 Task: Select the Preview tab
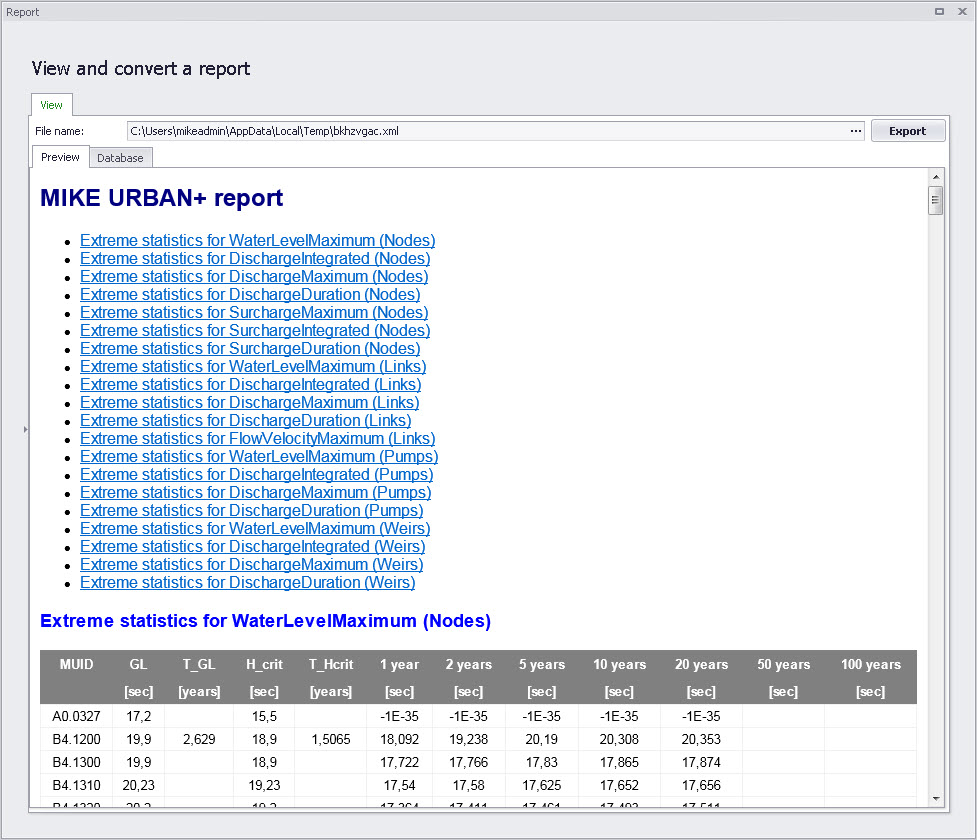(60, 157)
